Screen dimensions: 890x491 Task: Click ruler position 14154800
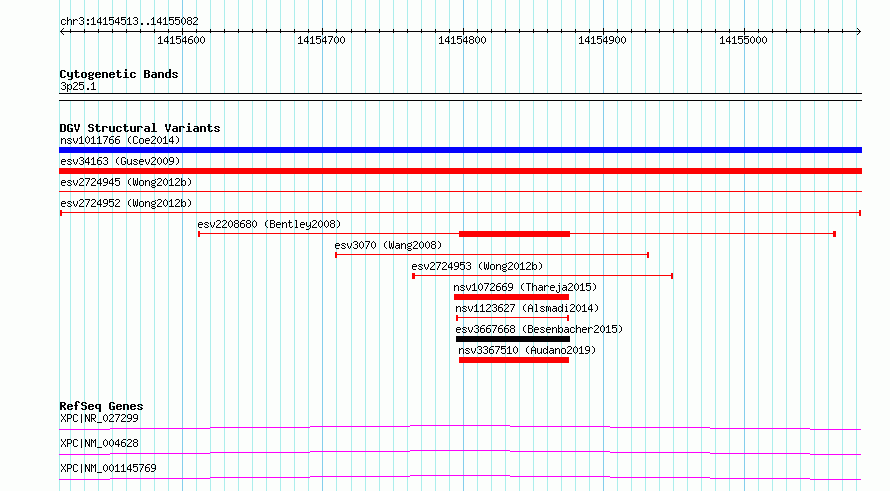(462, 40)
